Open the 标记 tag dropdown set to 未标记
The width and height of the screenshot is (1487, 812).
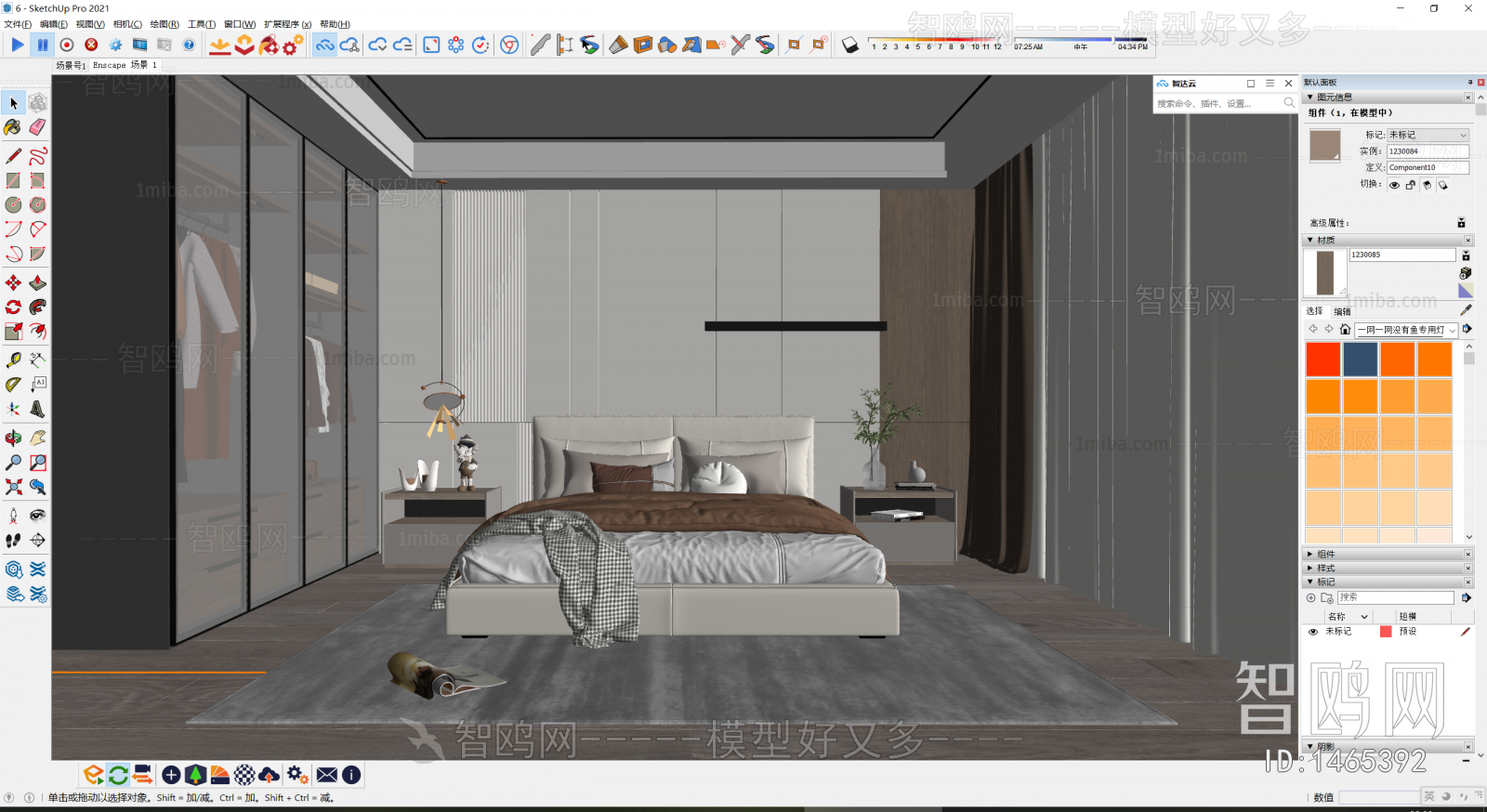coord(1428,135)
